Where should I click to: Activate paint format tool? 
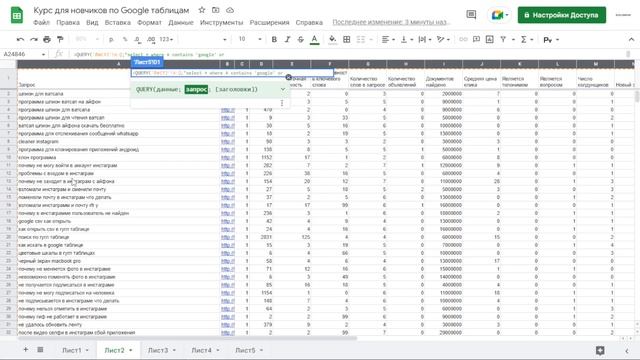(60, 40)
